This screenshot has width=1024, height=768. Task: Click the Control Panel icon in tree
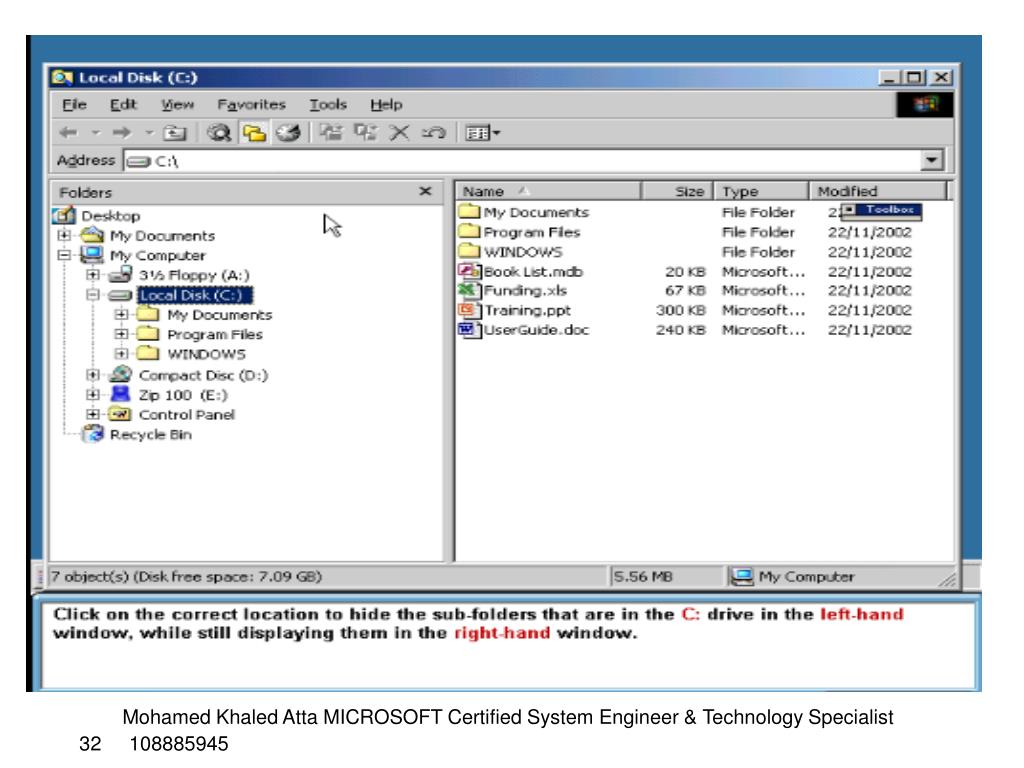120,414
